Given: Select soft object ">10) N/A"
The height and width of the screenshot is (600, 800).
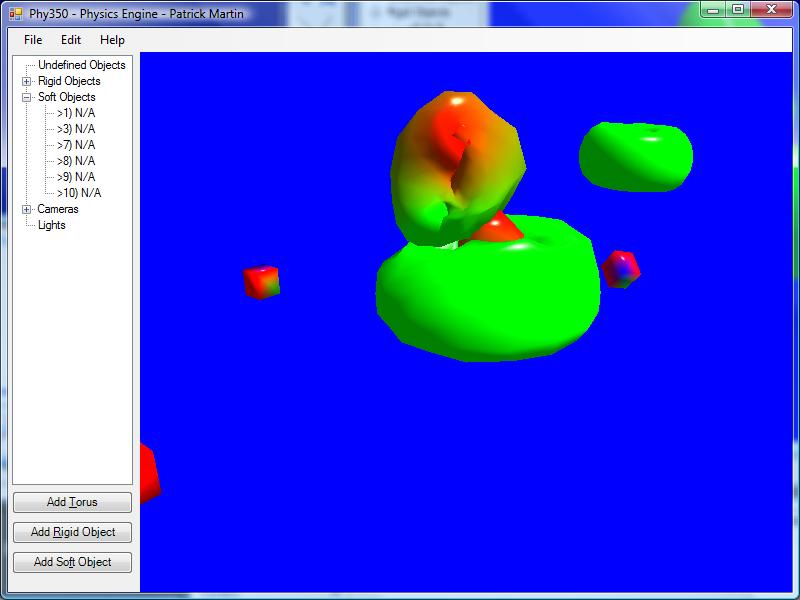Looking at the screenshot, I should click(x=78, y=193).
